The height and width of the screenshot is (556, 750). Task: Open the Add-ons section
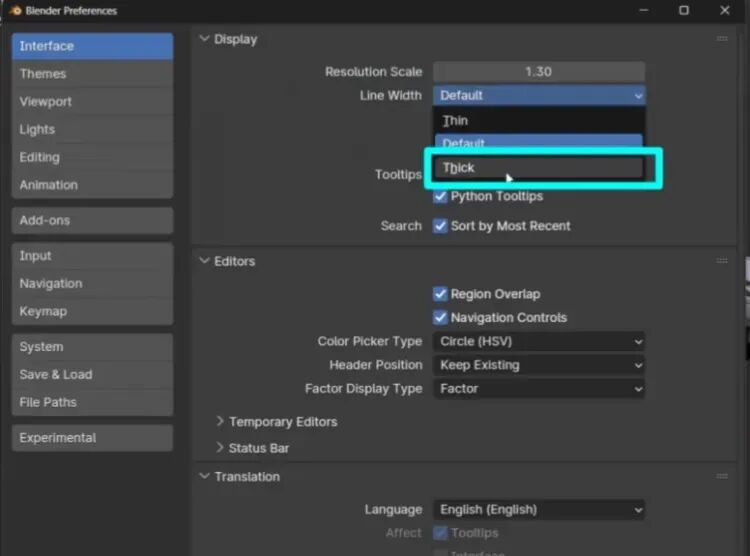pos(92,220)
